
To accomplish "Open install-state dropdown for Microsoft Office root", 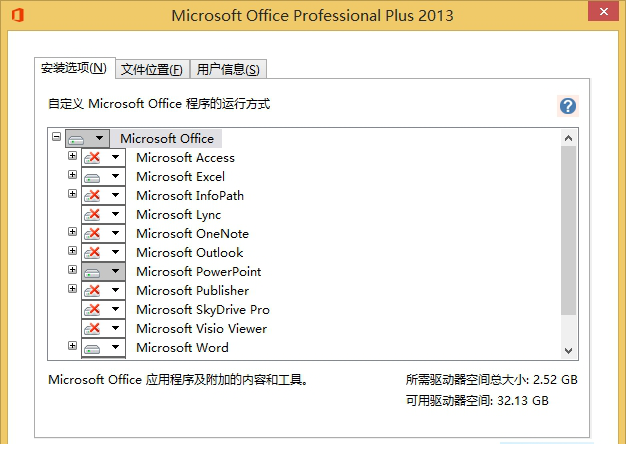I will pos(87,138).
